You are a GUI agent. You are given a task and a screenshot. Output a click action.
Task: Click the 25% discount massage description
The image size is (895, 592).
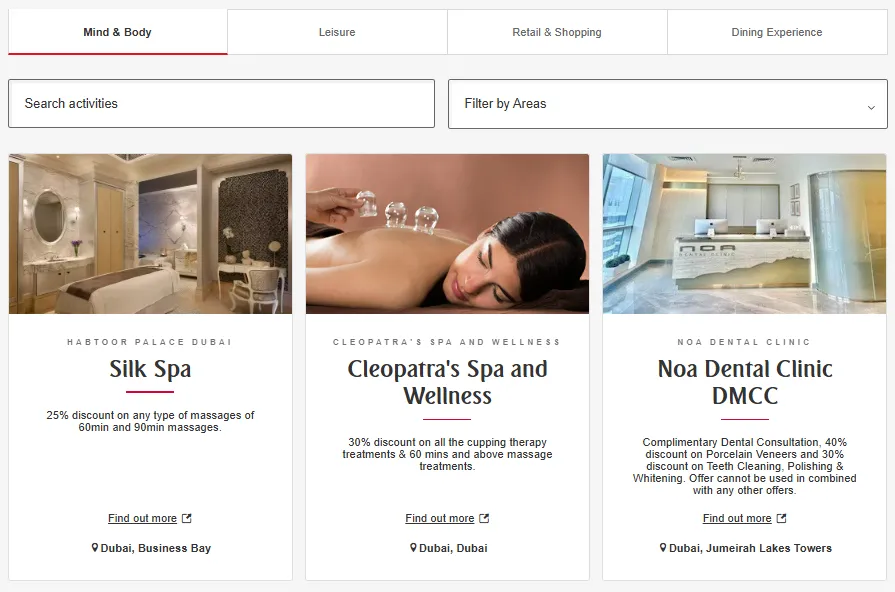click(150, 421)
